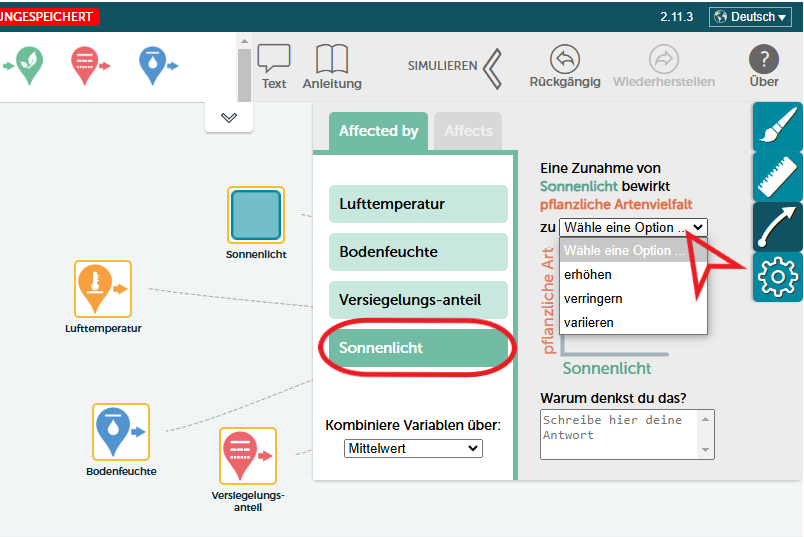
Task: Open the ruler measurement panel
Action: pos(777,177)
